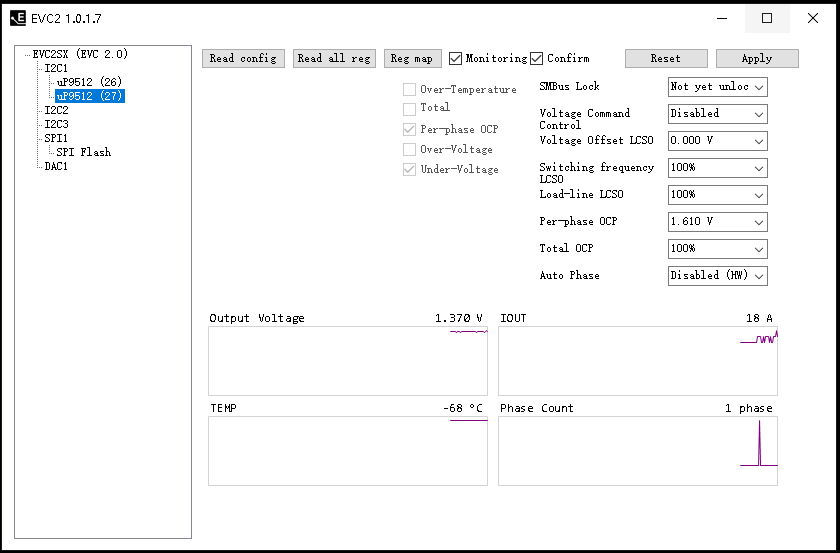Maximize the EVC2 window
The height and width of the screenshot is (553, 840).
767,18
